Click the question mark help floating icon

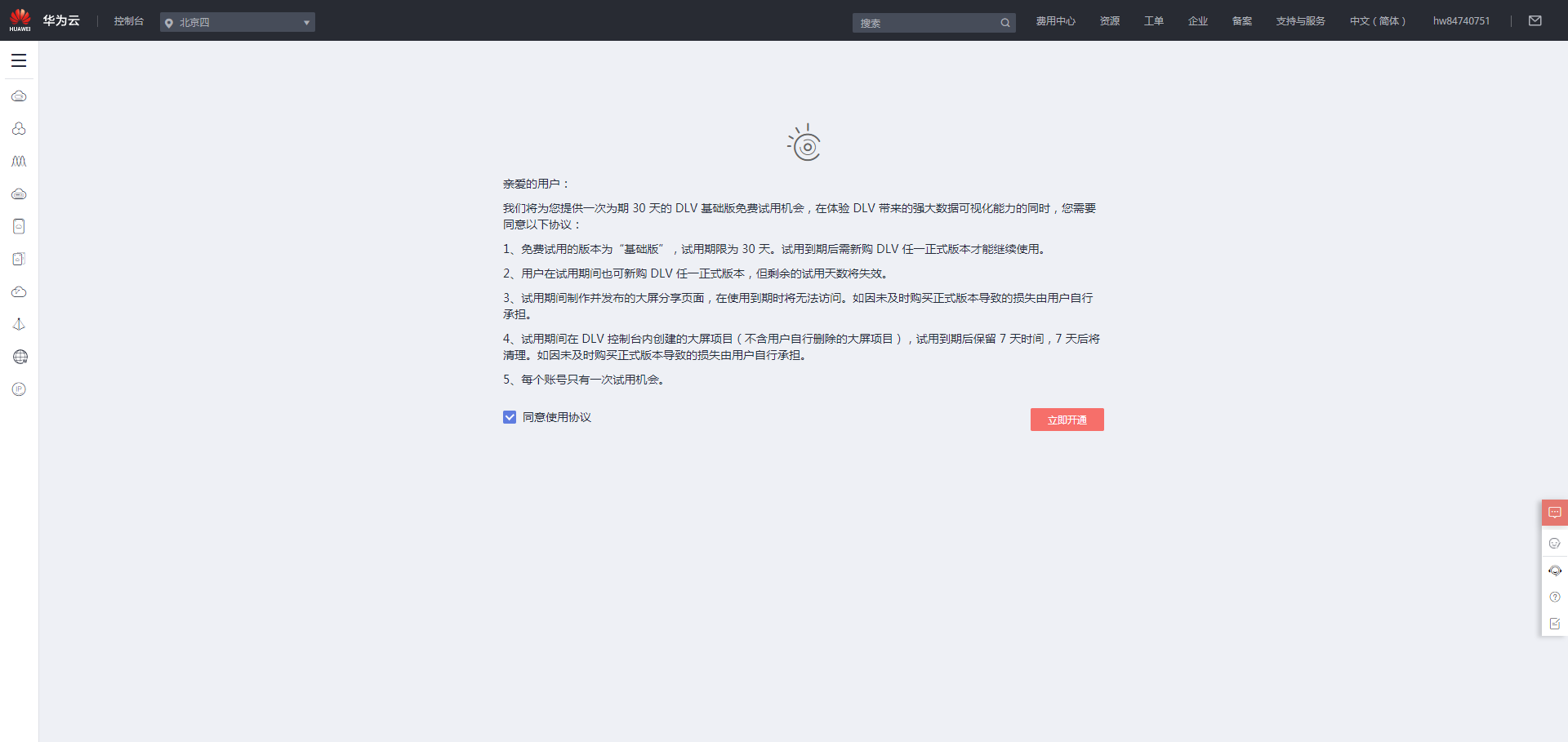pos(1555,597)
